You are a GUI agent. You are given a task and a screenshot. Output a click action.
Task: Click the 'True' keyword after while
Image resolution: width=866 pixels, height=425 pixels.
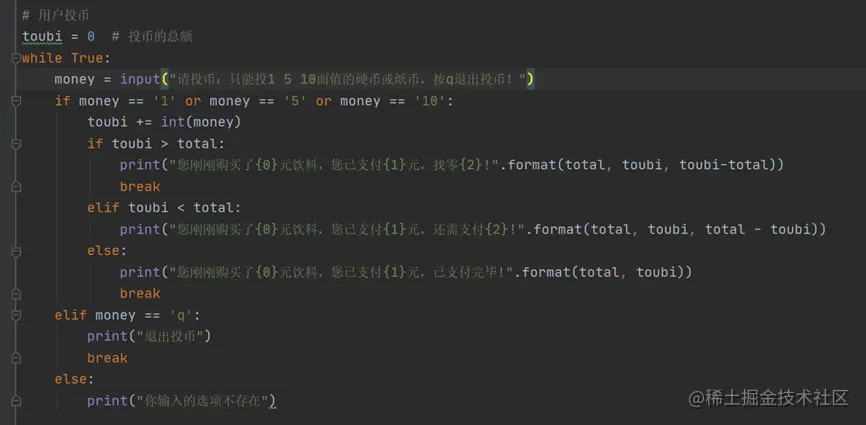click(87, 58)
